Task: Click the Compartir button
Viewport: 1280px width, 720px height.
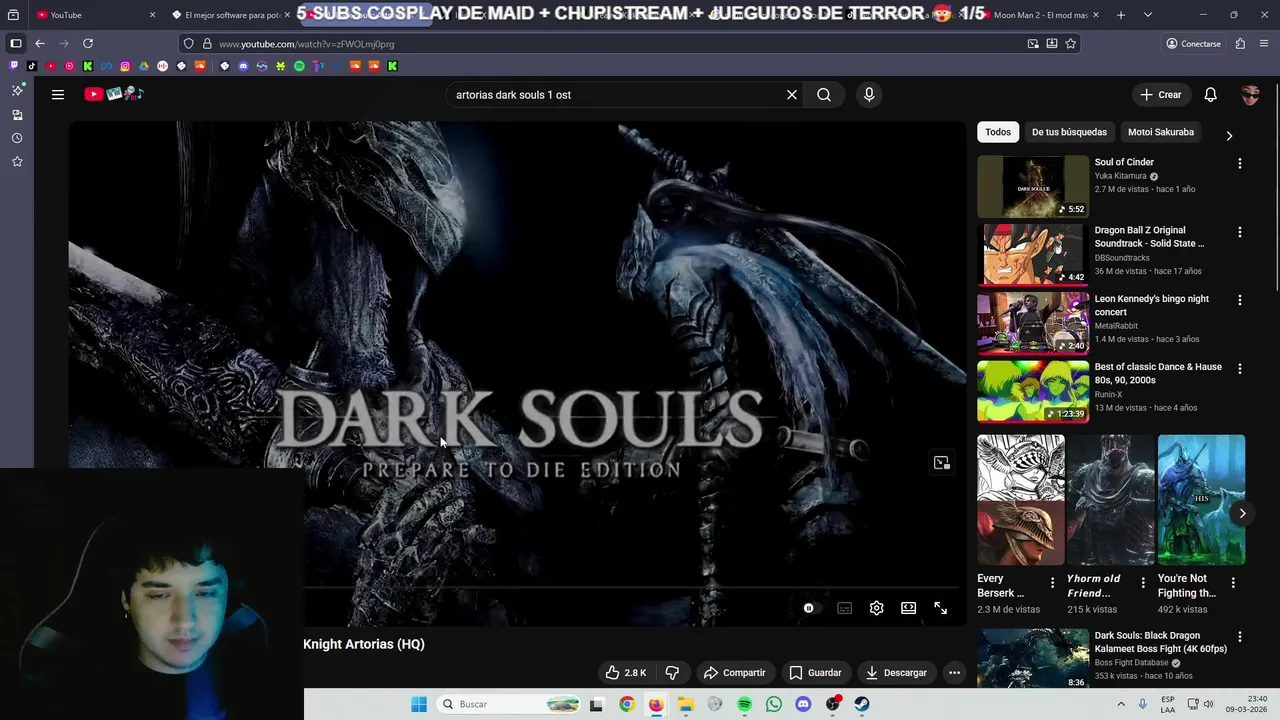Action: click(x=734, y=672)
